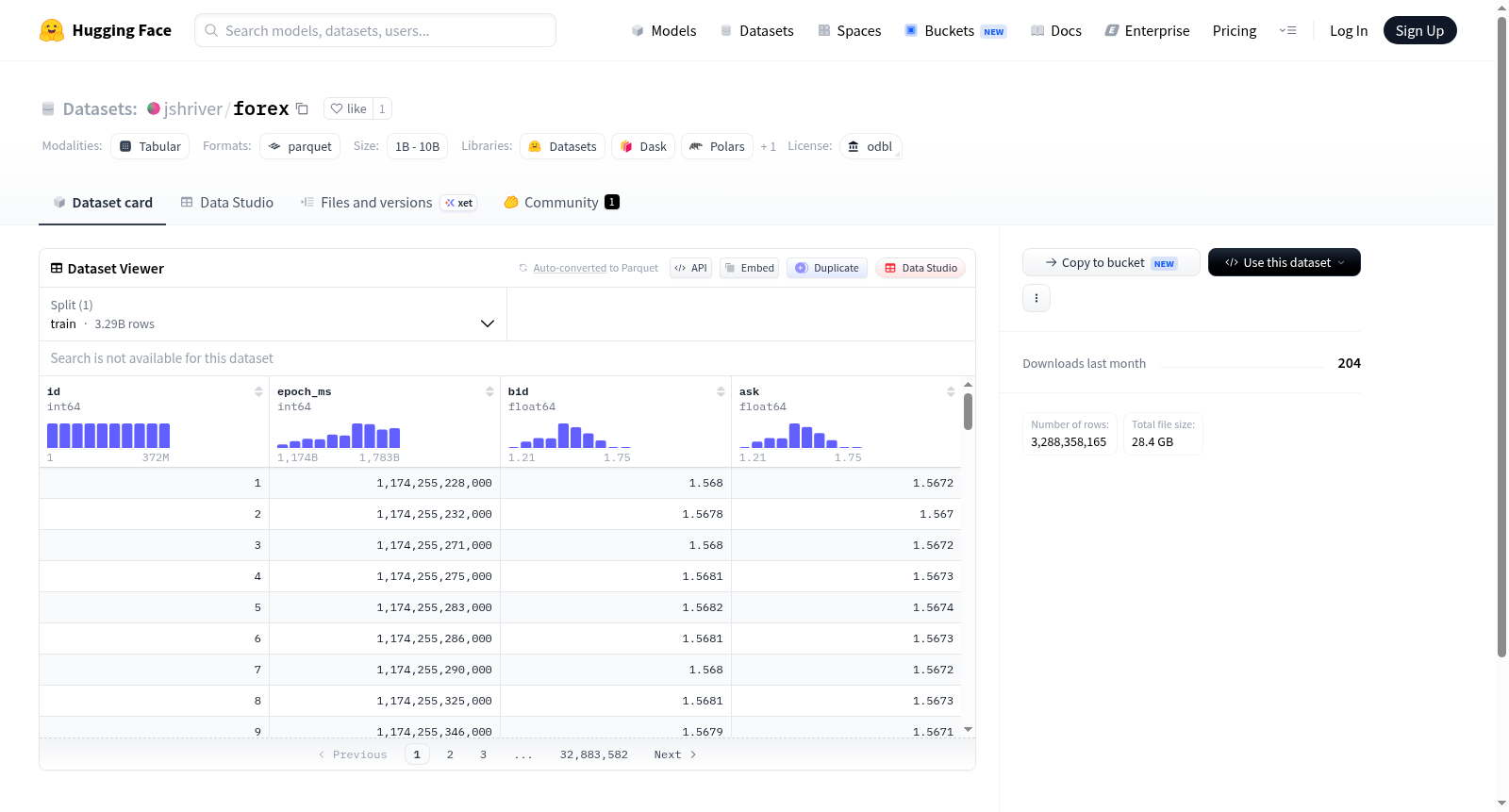This screenshot has width=1509, height=812.
Task: Click the xet storage badge
Action: [459, 203]
